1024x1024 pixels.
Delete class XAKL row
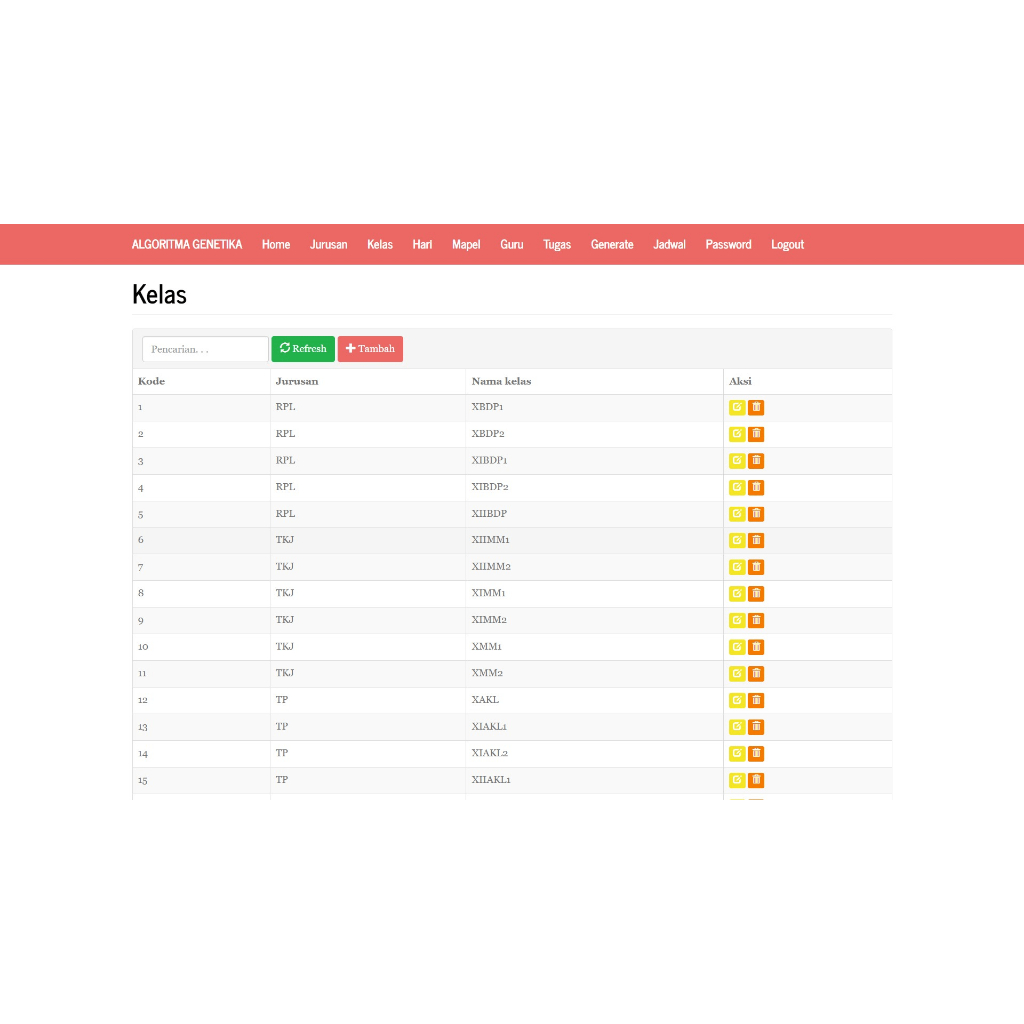pos(756,700)
